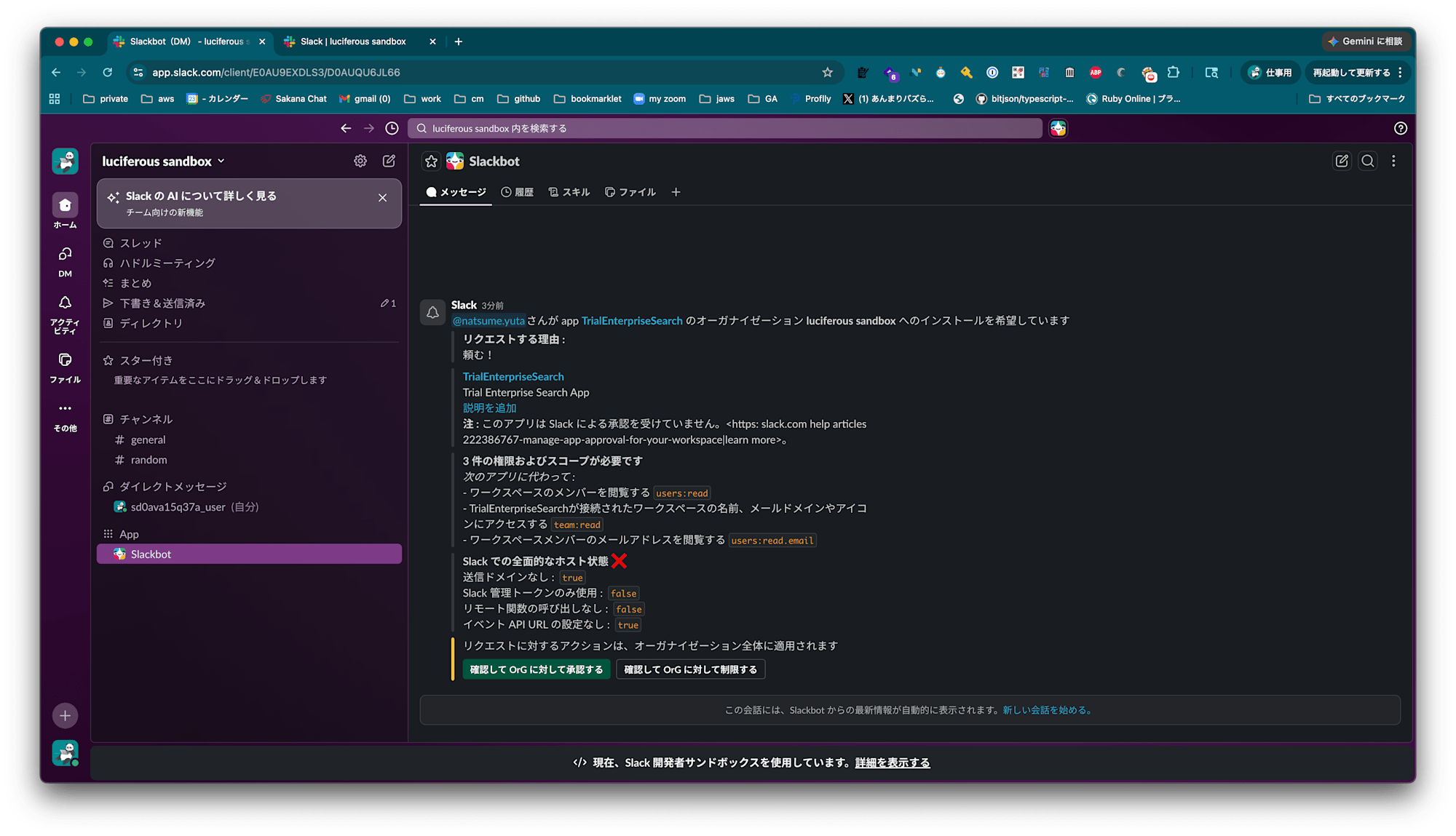
Task: Click the Slack AI icon beside the search bar
Action: pos(1059,128)
